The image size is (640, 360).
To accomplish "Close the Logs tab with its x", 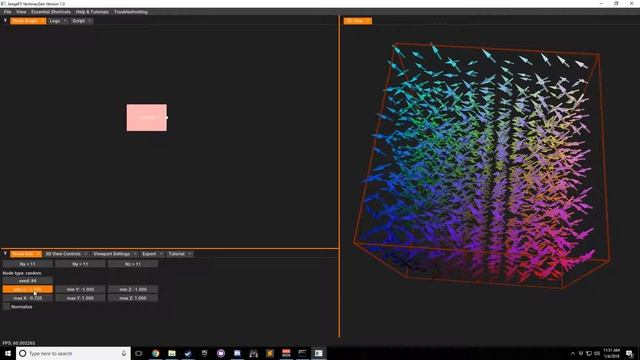I will (x=65, y=21).
